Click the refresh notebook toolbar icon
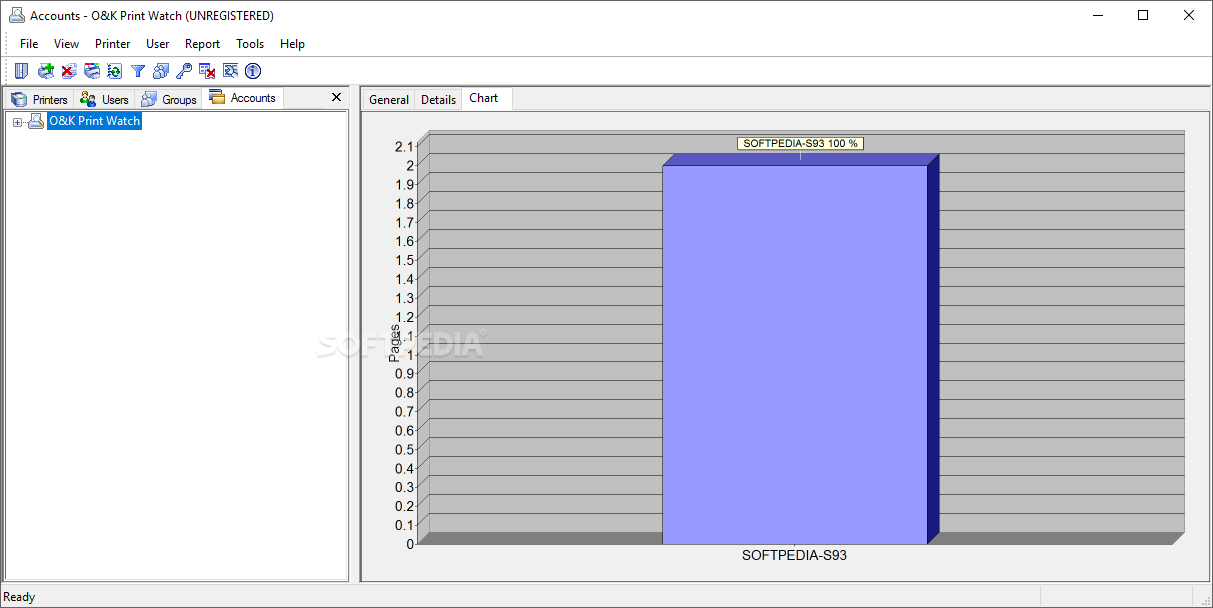 114,71
